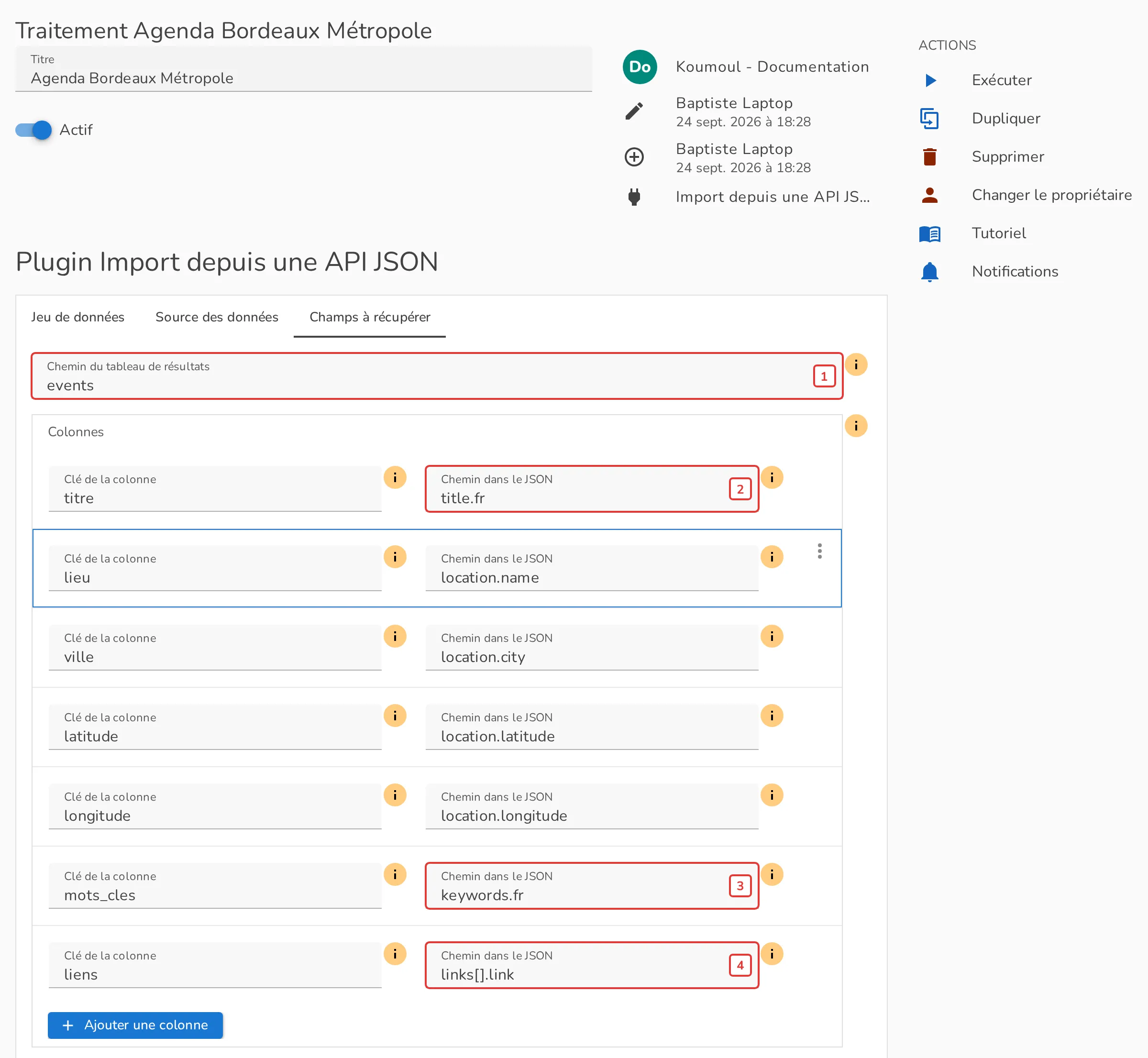Click the title.fr JSON path field
The image size is (1148, 1058).
pos(592,489)
